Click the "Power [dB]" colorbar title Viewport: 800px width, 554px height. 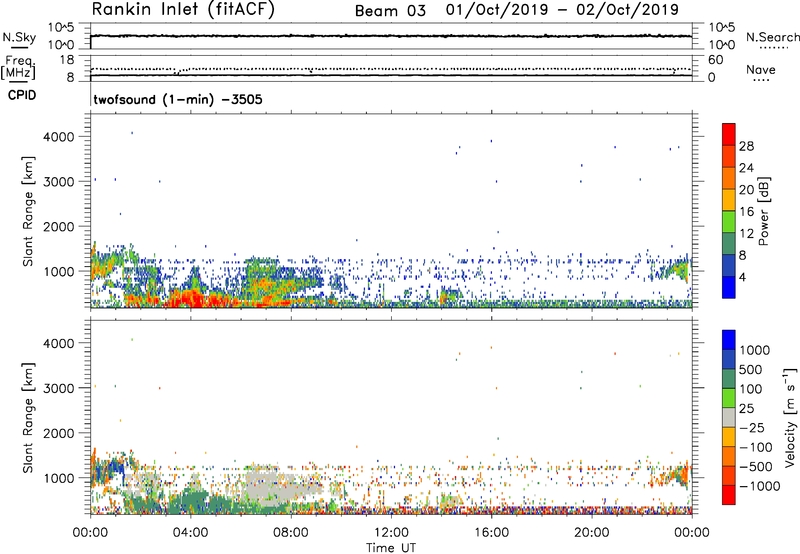(763, 211)
